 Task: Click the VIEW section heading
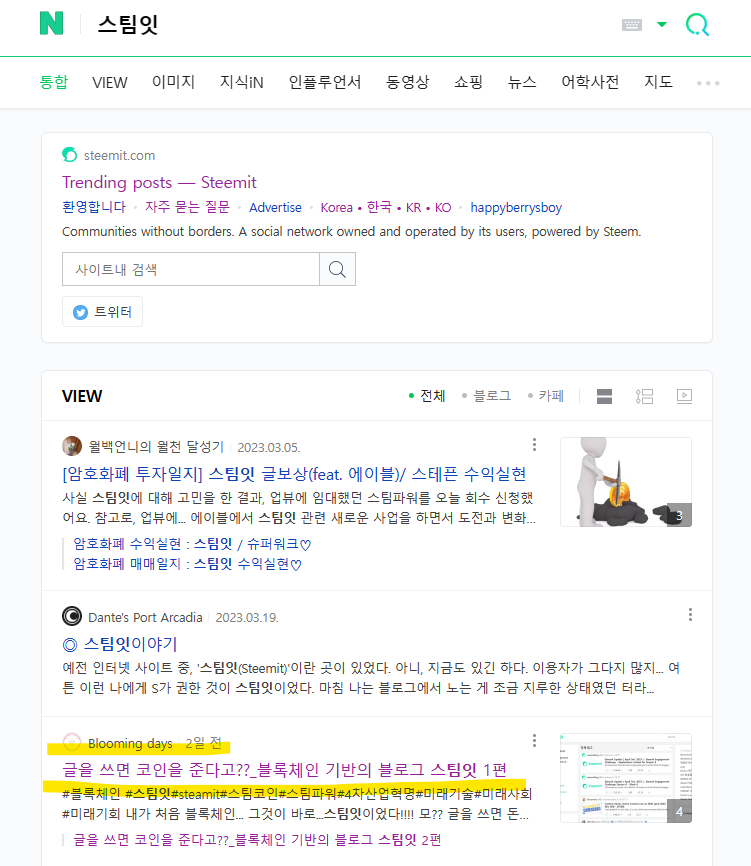coord(82,396)
